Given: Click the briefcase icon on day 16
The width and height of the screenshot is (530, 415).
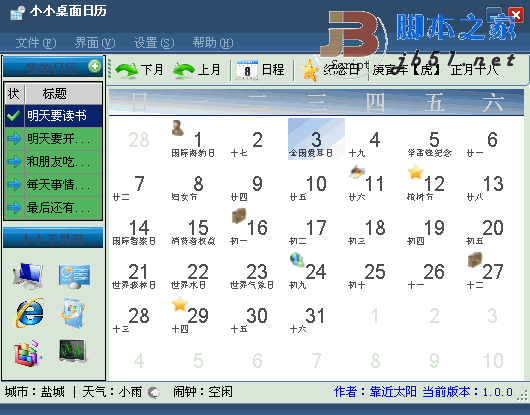Looking at the screenshot, I should [x=239, y=216].
